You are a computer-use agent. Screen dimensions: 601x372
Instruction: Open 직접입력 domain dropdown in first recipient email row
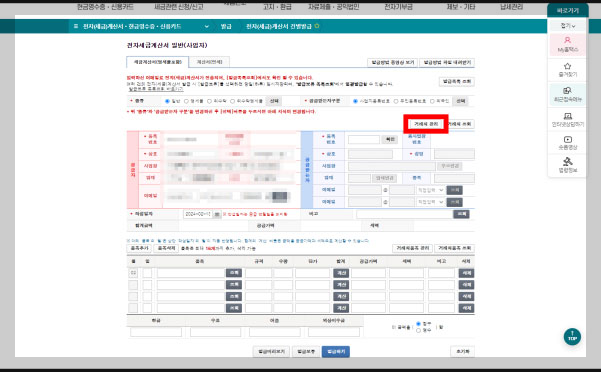point(430,190)
